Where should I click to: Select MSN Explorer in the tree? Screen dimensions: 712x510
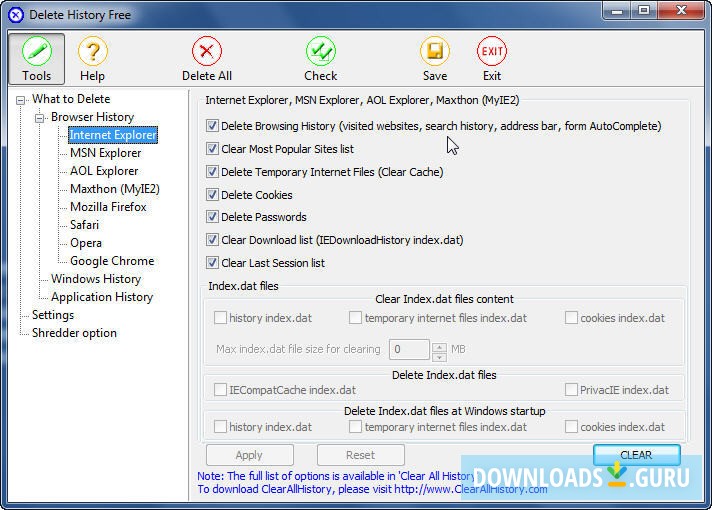pos(105,153)
